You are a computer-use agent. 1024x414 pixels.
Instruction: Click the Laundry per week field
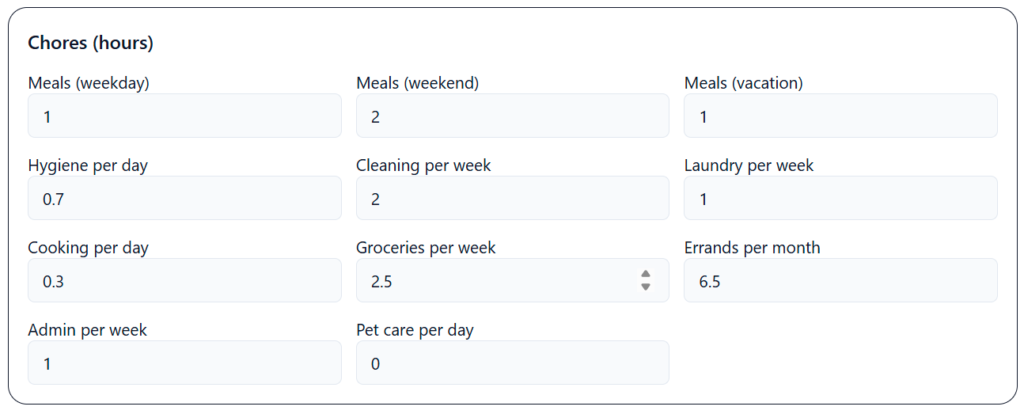point(840,198)
